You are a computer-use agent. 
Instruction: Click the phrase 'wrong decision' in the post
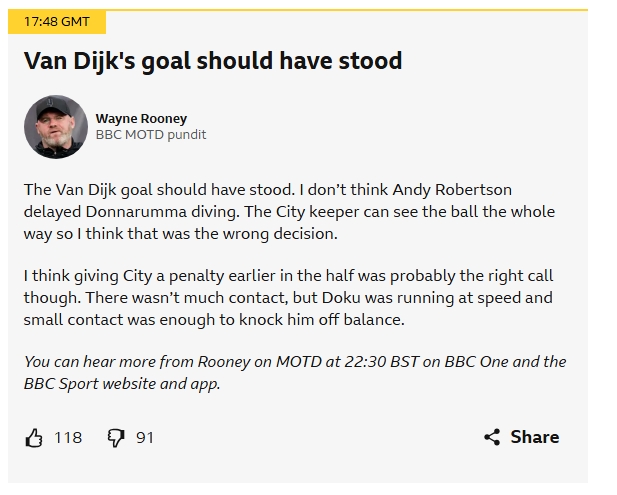point(280,234)
